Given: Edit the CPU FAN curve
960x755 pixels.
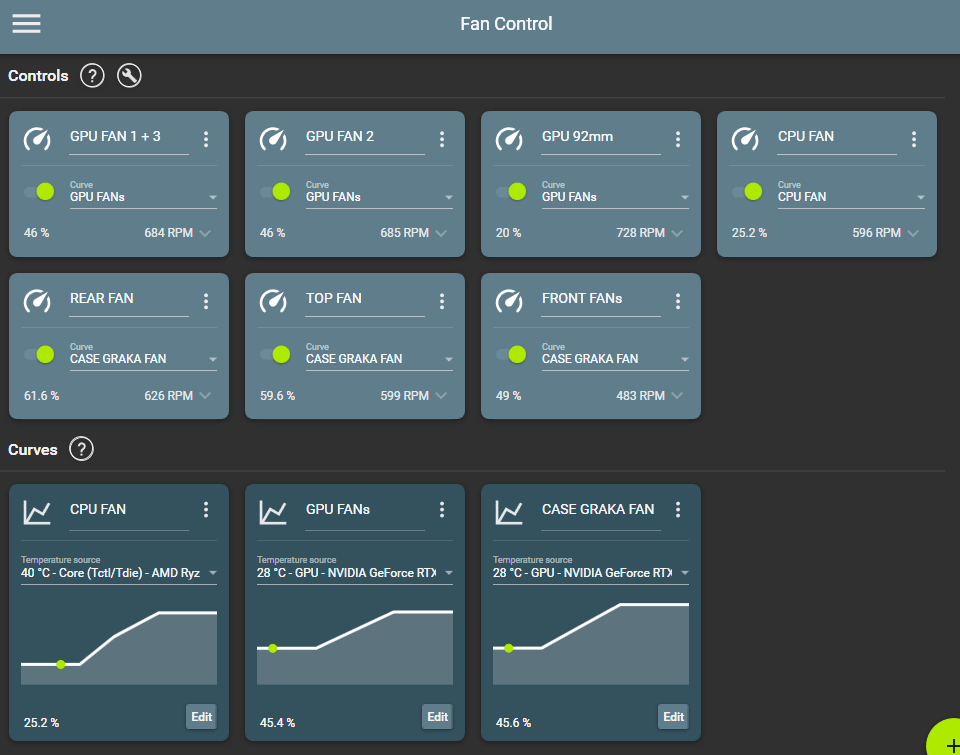Looking at the screenshot, I should click(x=201, y=716).
